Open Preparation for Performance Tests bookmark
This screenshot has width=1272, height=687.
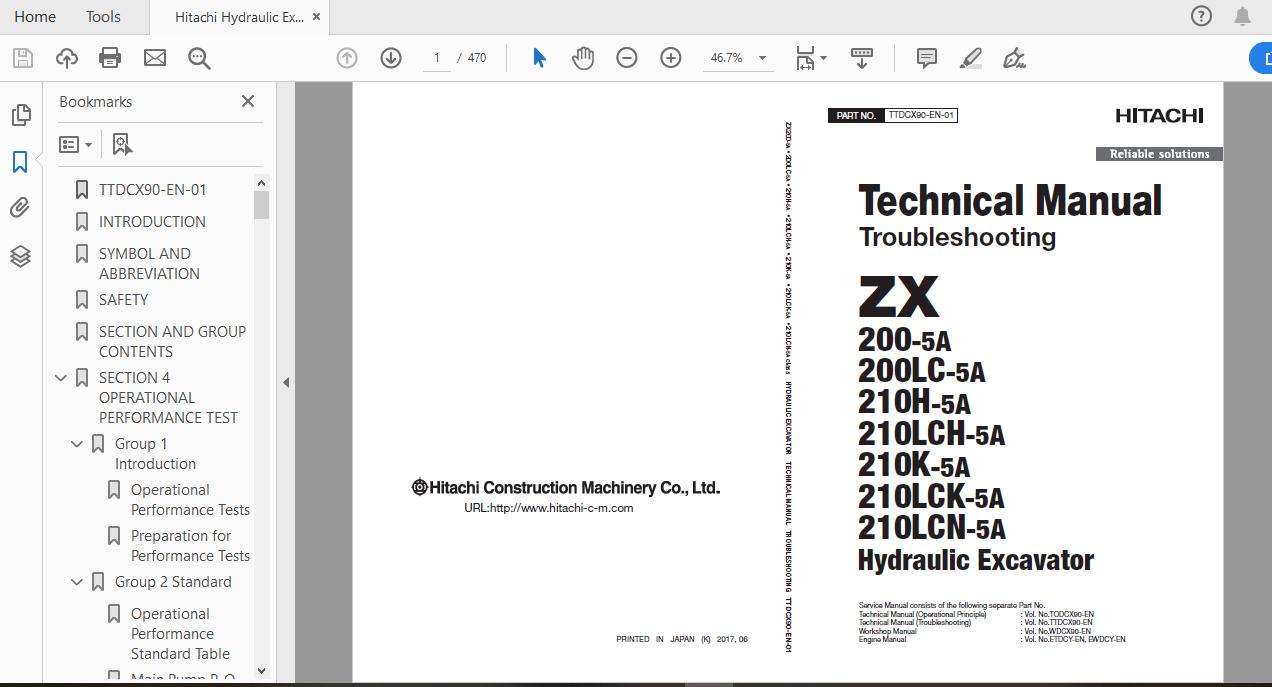coord(190,545)
